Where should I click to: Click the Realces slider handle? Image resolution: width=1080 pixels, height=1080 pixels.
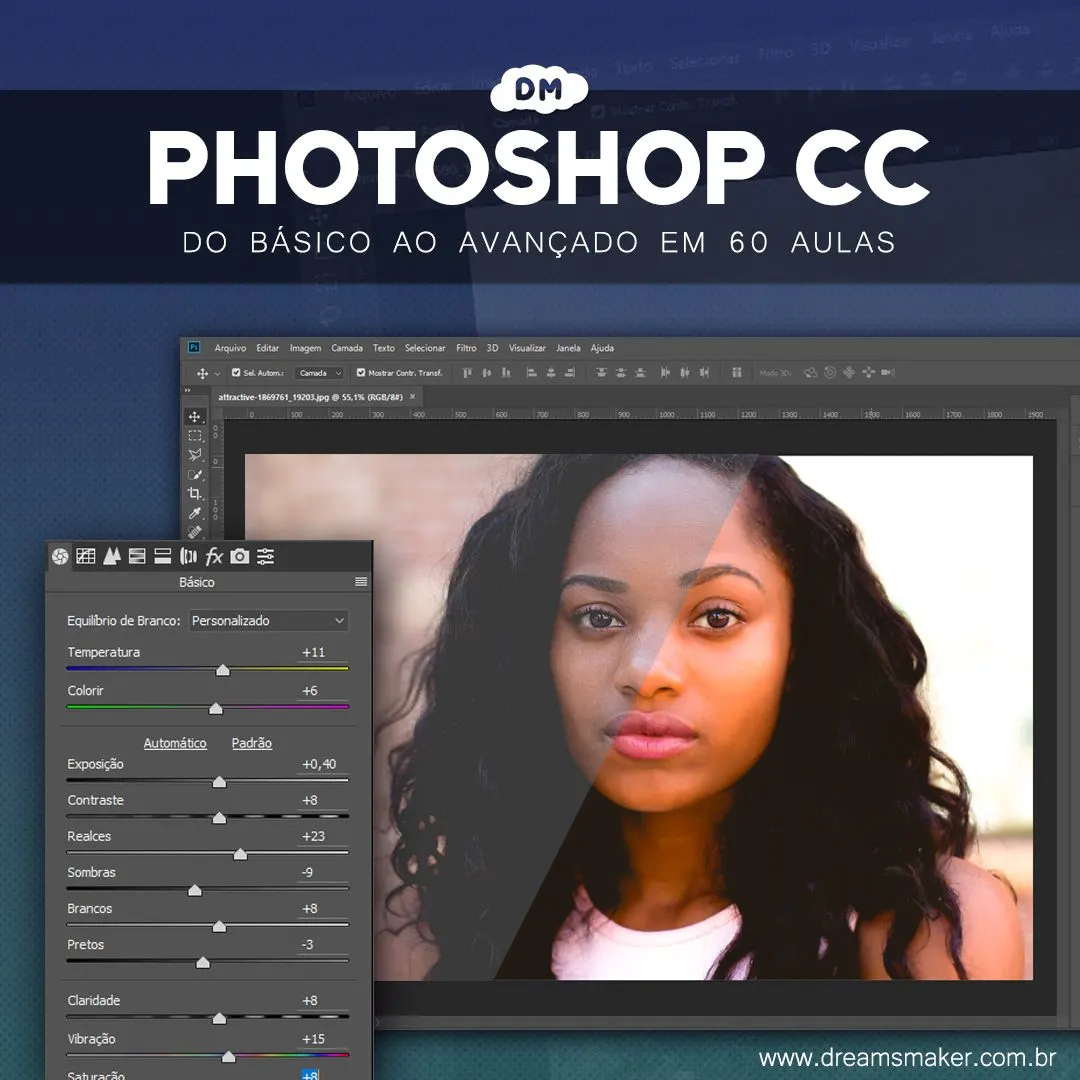[240, 854]
